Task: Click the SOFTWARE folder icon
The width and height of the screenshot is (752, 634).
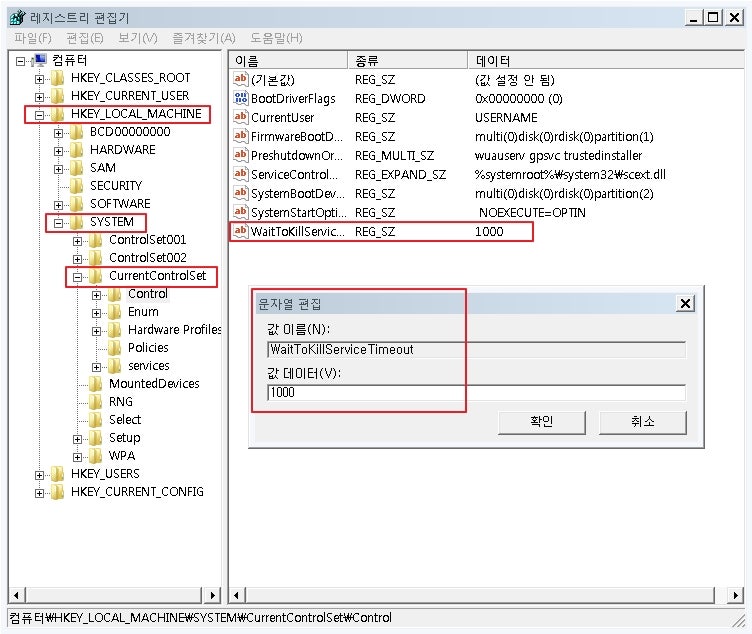Action: tap(77, 204)
